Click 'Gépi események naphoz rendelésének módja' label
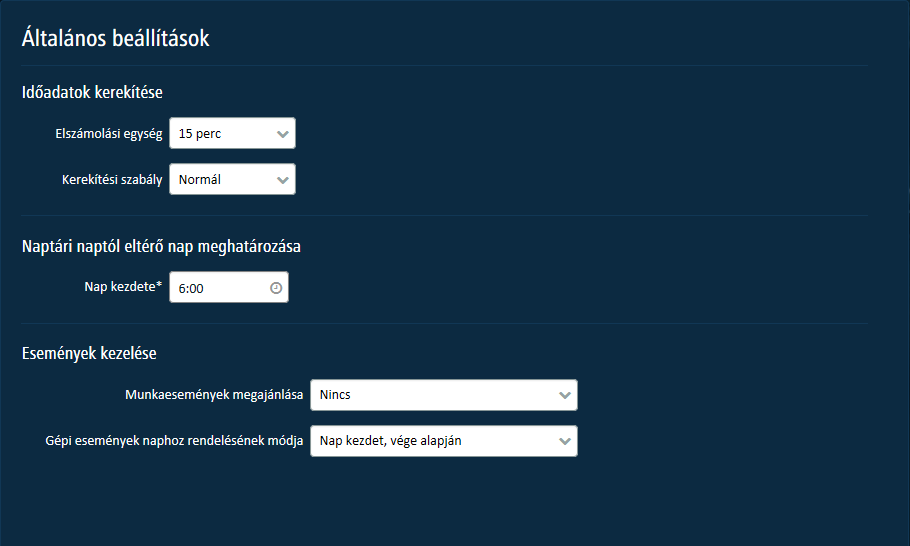Image resolution: width=910 pixels, height=546 pixels. (174, 441)
